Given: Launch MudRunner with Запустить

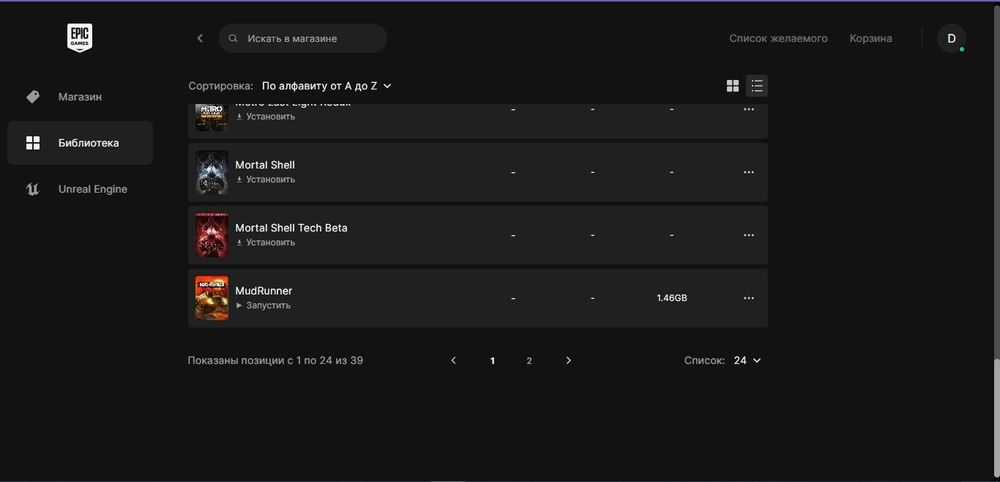Looking at the screenshot, I should click(x=267, y=305).
